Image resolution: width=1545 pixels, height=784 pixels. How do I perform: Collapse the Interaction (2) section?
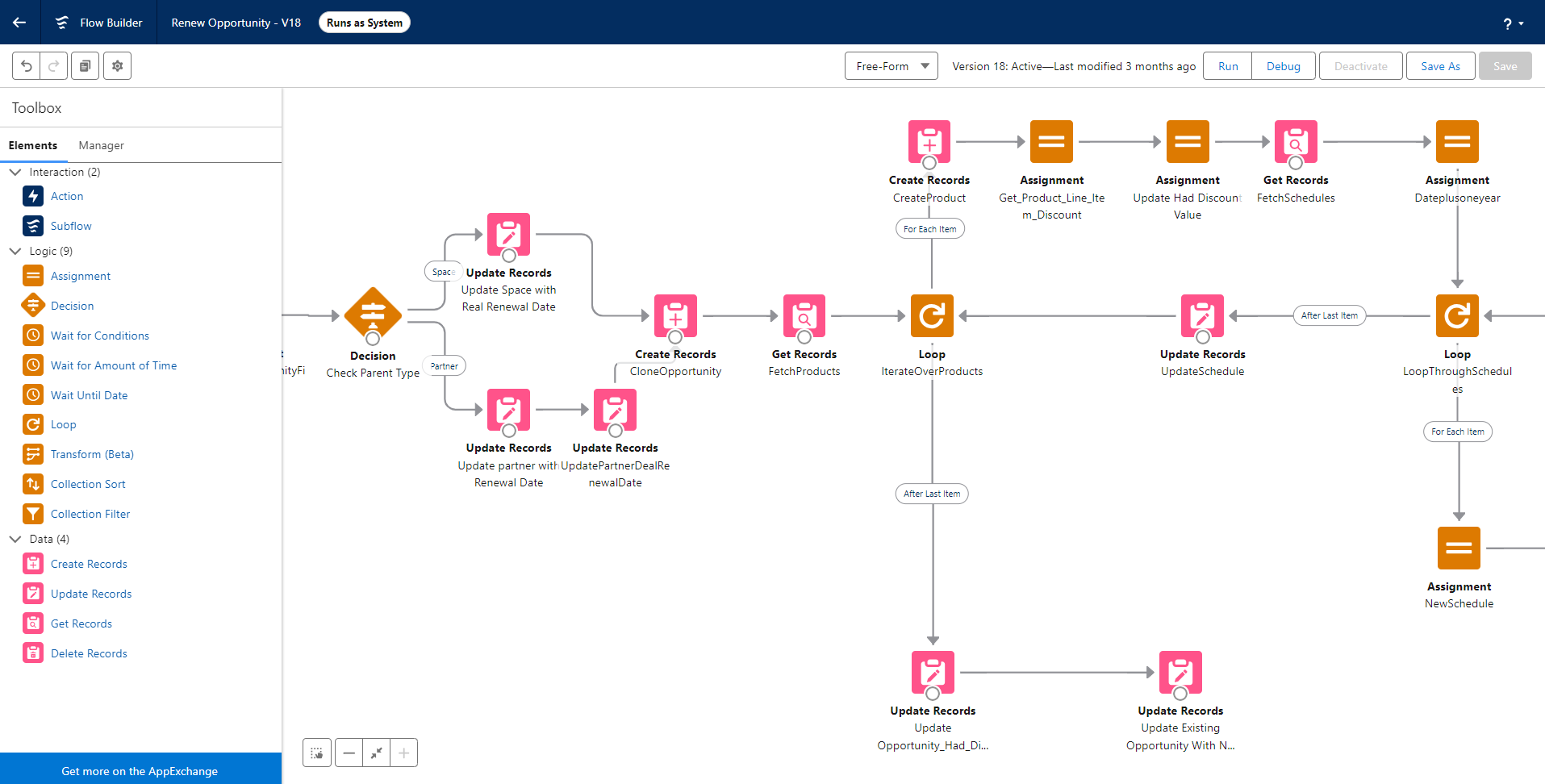click(x=15, y=172)
